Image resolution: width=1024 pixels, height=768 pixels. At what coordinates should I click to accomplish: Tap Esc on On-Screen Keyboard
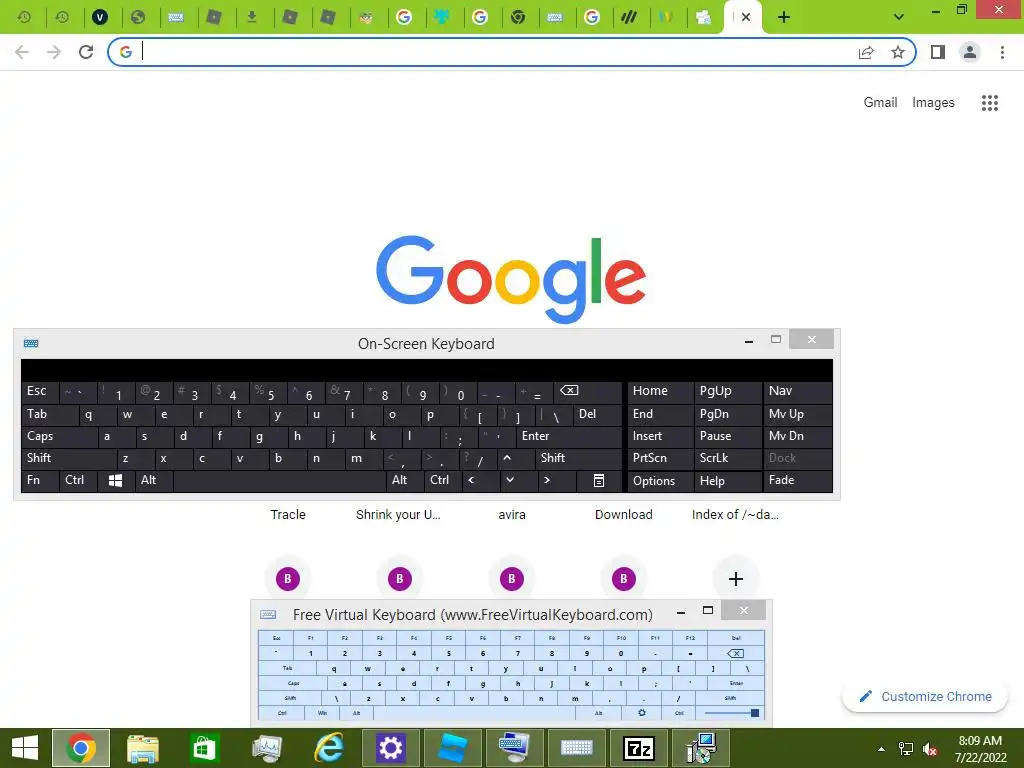(40, 392)
